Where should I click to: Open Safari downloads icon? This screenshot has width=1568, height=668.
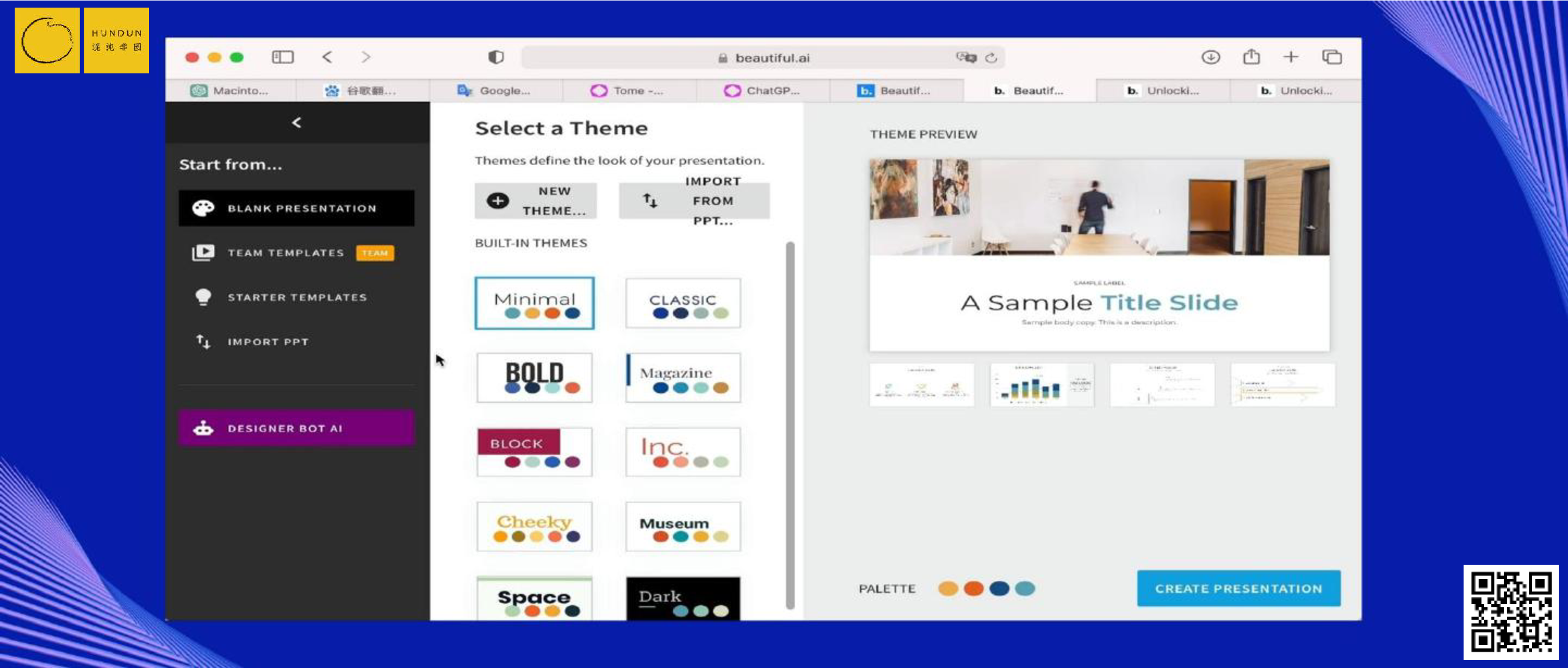[x=1211, y=57]
